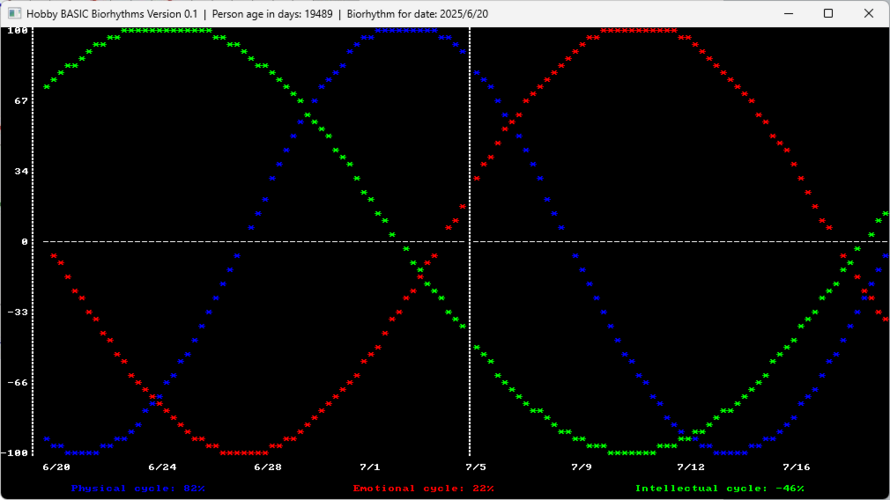Viewport: 890px width, 500px height.
Task: Click the 34 value on y-axis
Action: click(21, 171)
